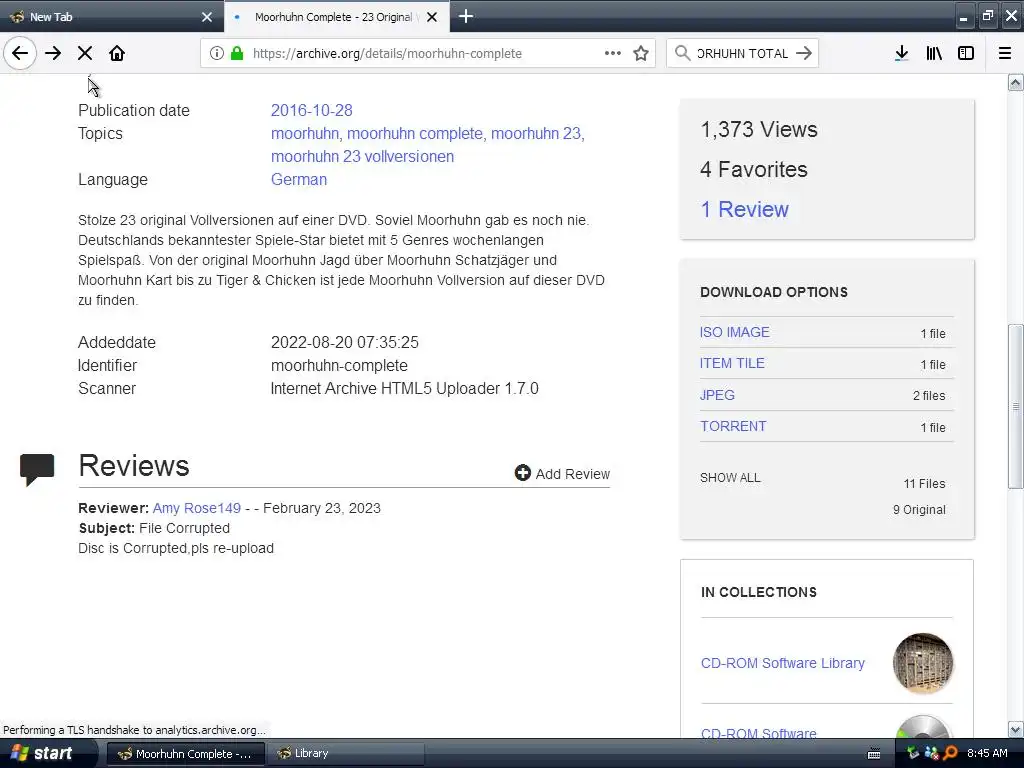Switch to the New Tab tab
Screen dimensions: 1024x768
pyautogui.click(x=111, y=17)
